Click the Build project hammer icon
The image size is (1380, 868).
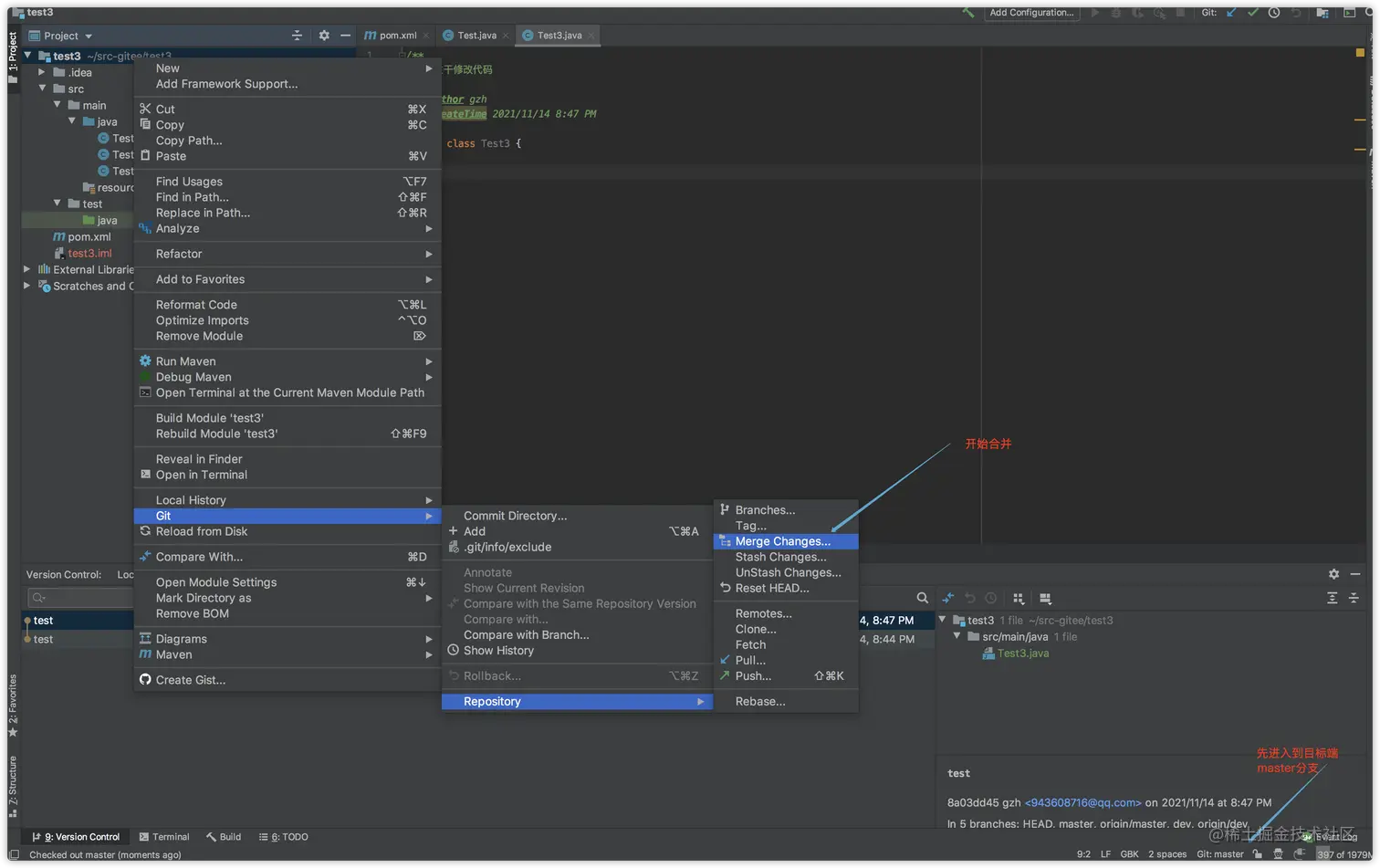(x=968, y=13)
